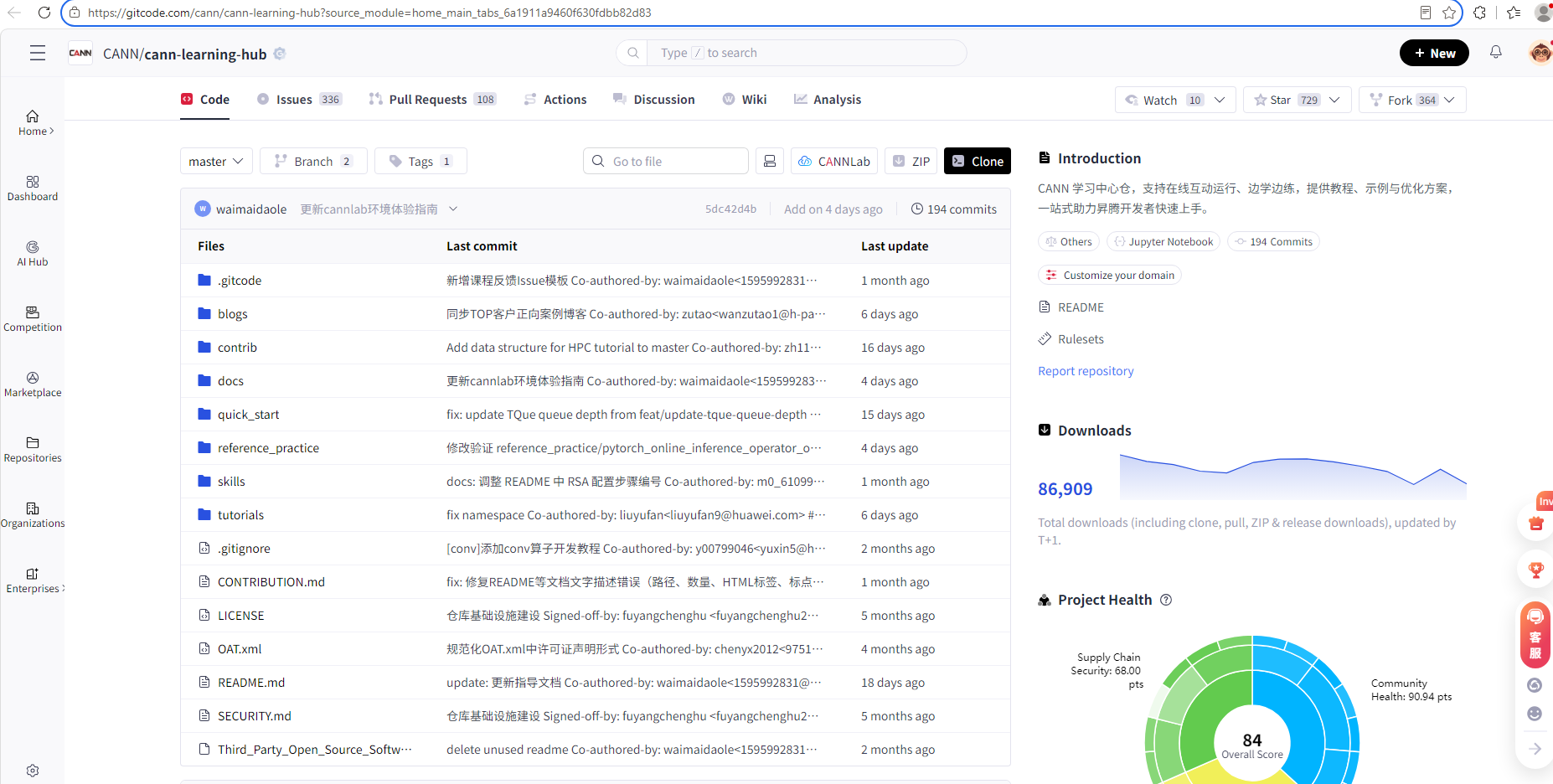Click waimaidaole author avatar
The height and width of the screenshot is (784, 1553).
point(203,209)
